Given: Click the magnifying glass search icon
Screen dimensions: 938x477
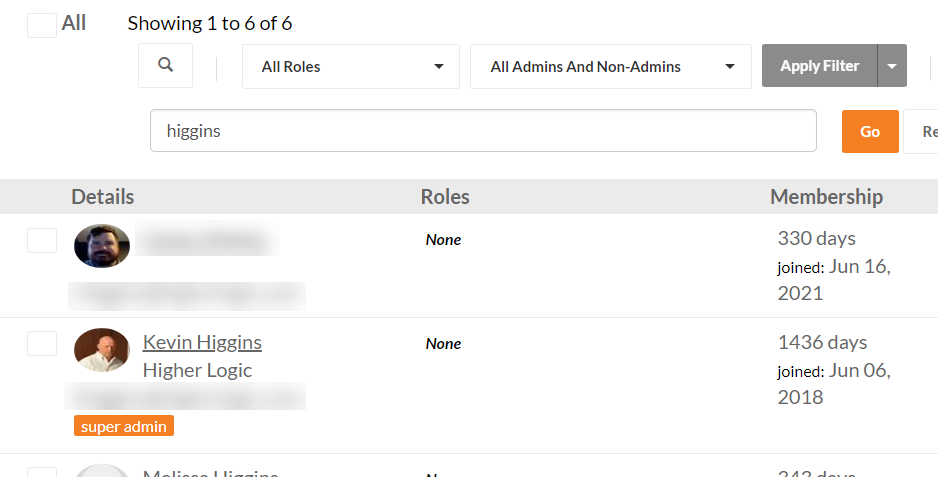Looking at the screenshot, I should (165, 65).
